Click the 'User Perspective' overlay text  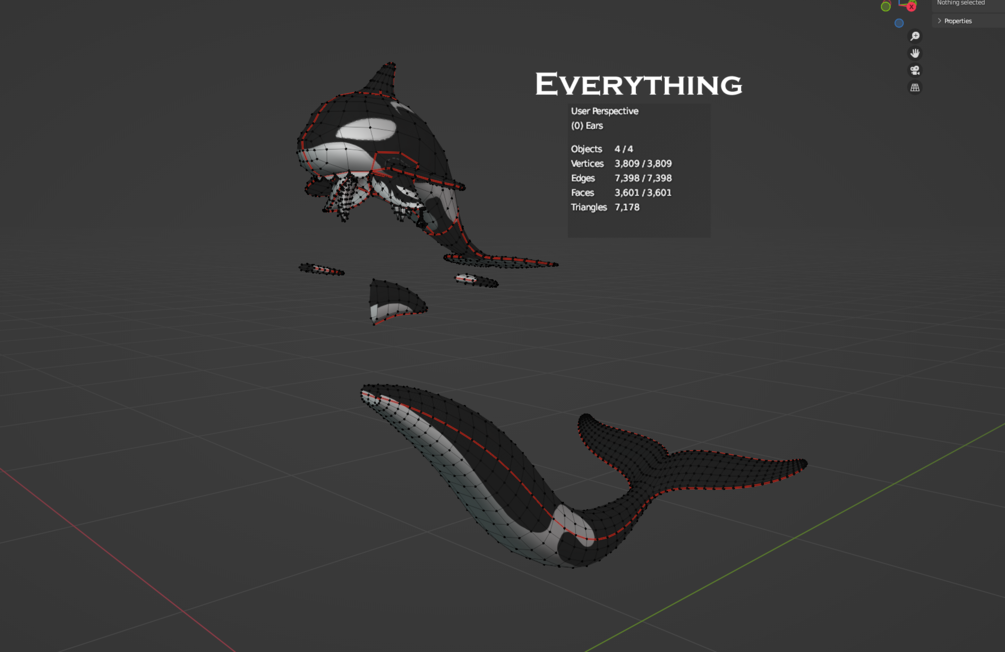pos(604,111)
